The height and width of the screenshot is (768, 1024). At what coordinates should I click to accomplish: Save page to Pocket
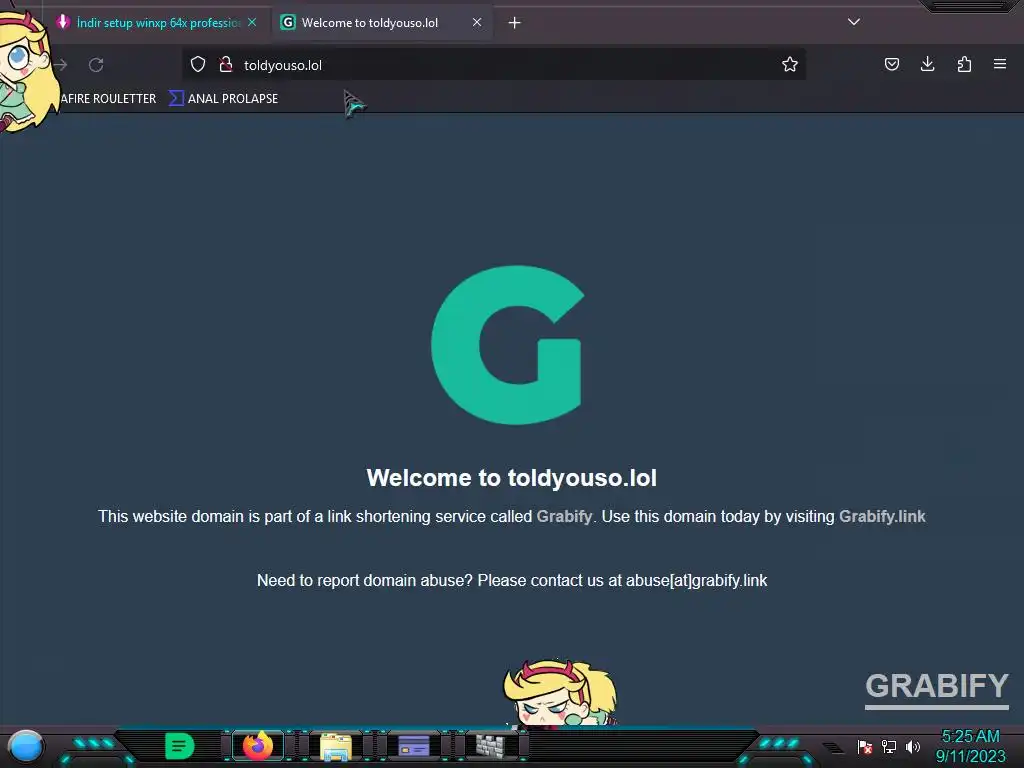(891, 64)
